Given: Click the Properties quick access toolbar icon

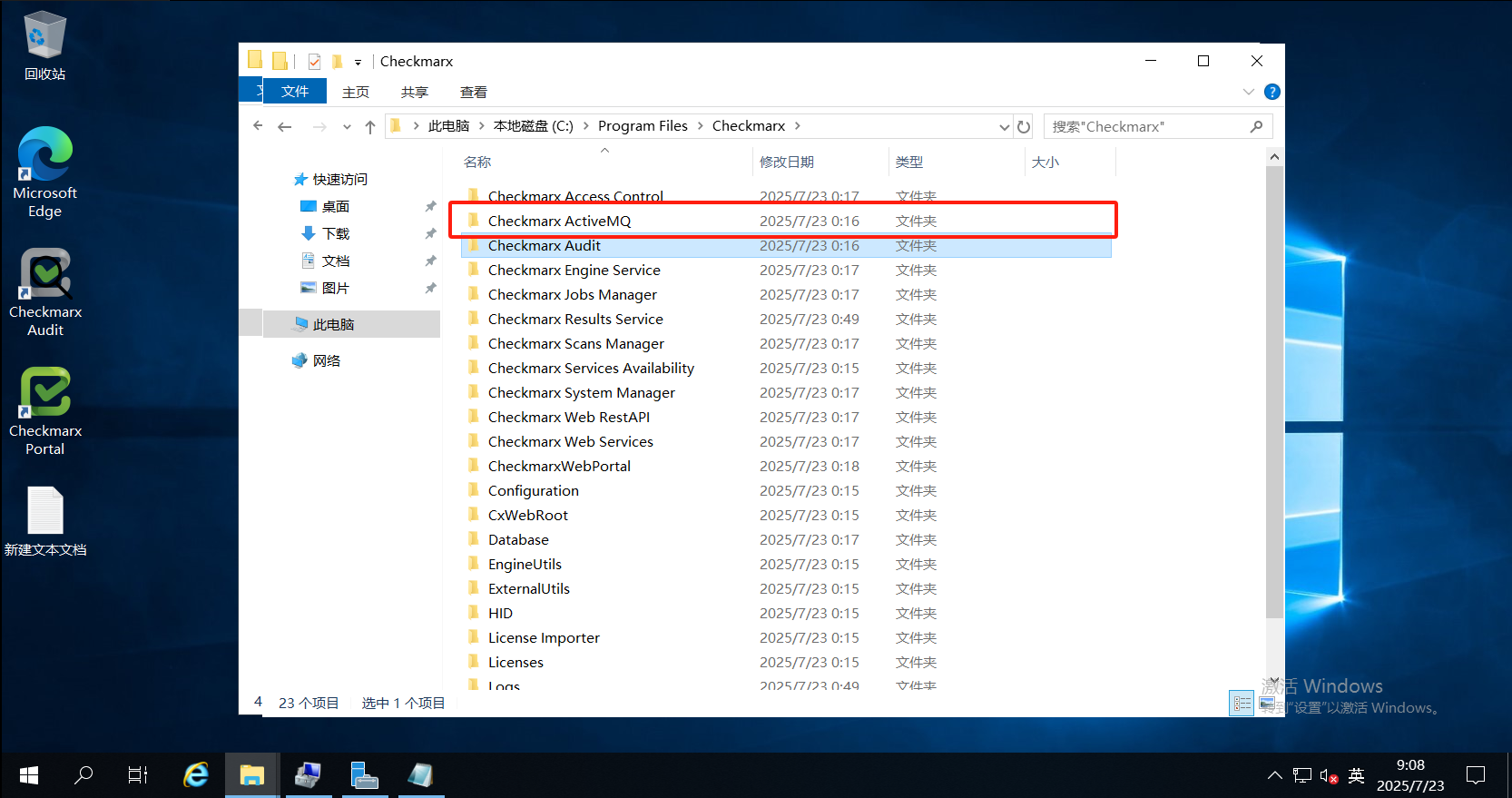Looking at the screenshot, I should [x=314, y=62].
